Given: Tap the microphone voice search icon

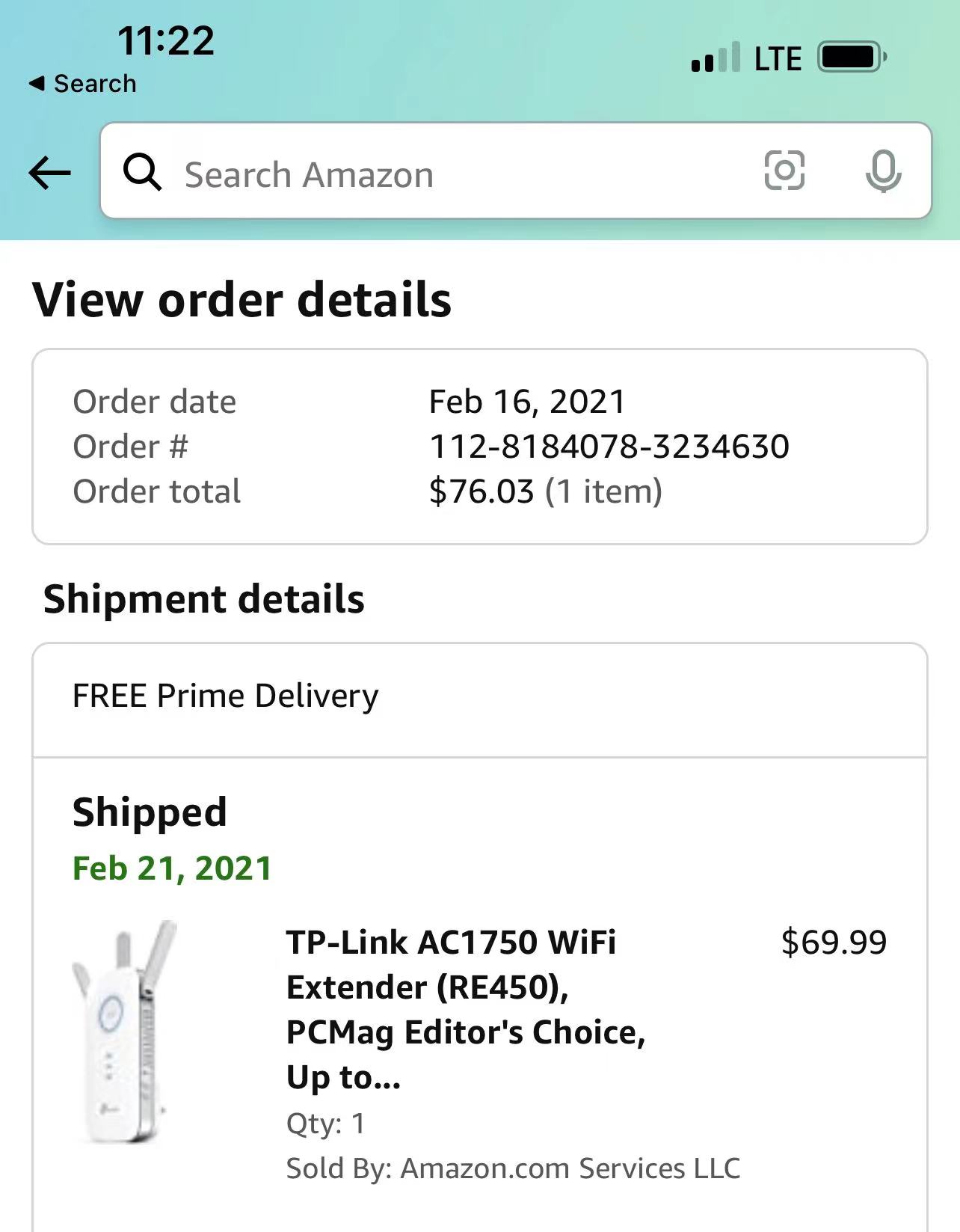Looking at the screenshot, I should pos(883,171).
